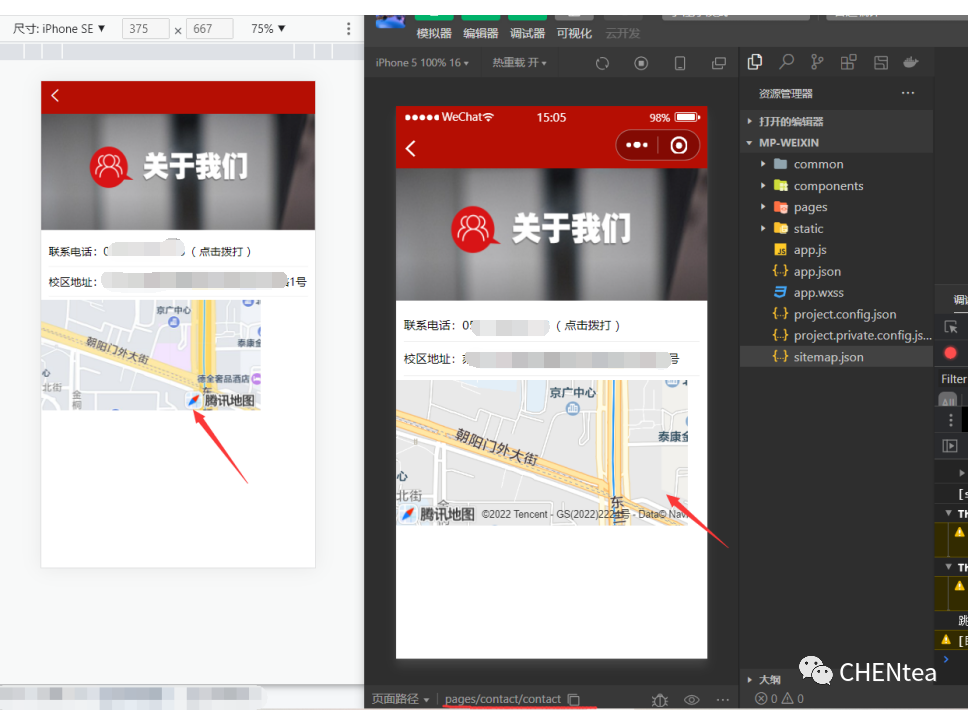Click the map in the browser preview
The width and height of the screenshot is (970, 713).
pos(151,355)
